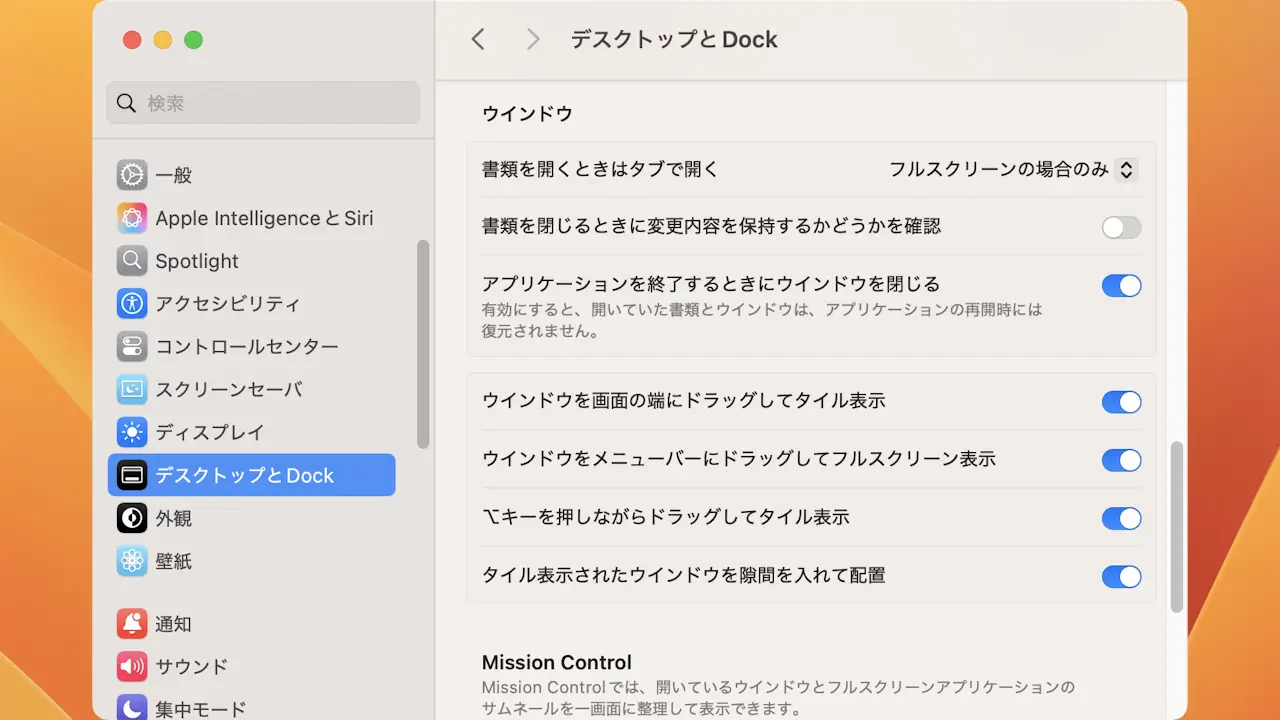Open Apple Intelligence と Siri icon
The width and height of the screenshot is (1280, 720).
[132, 218]
